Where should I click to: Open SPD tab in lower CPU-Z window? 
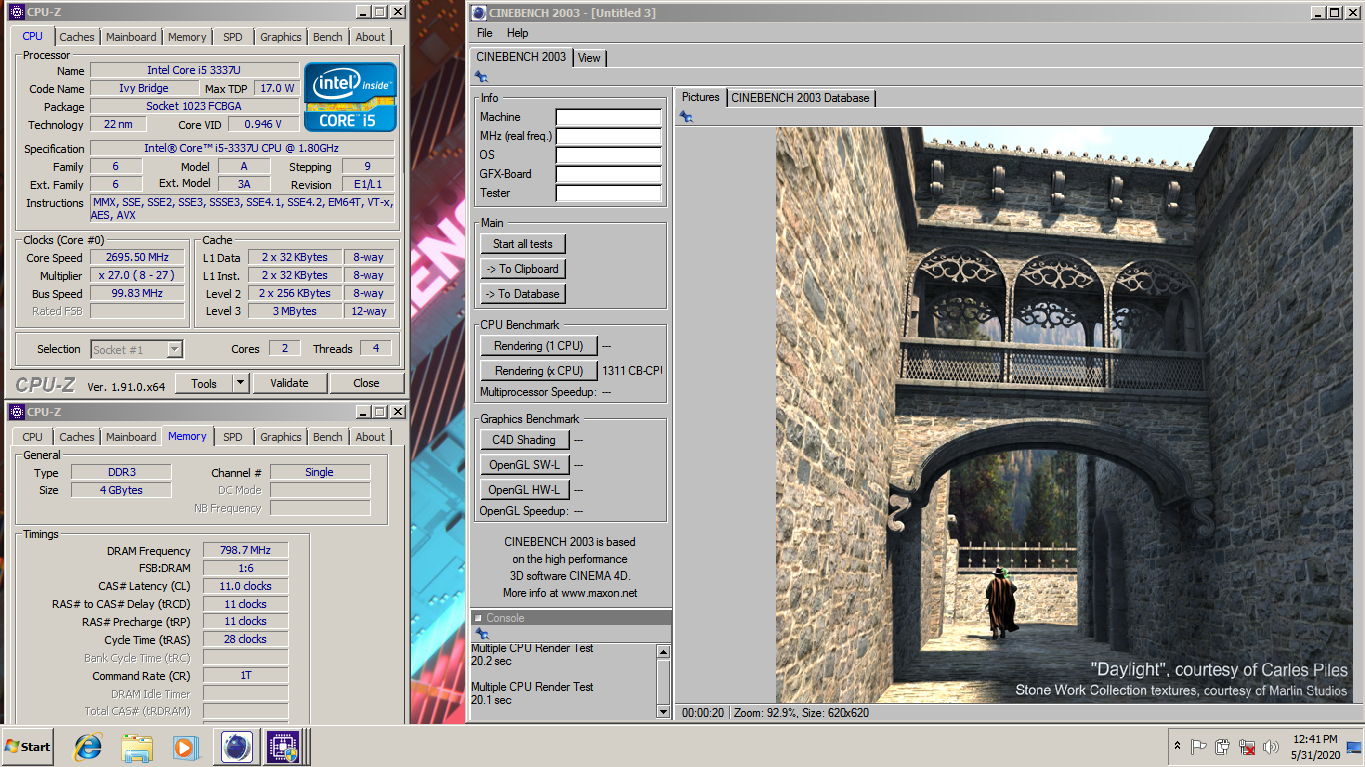coord(233,437)
